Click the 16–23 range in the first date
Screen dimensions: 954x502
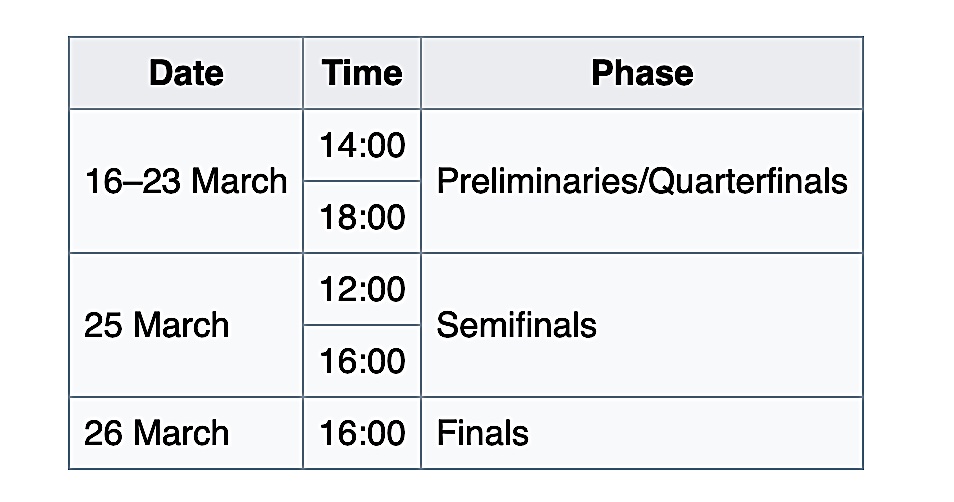click(132, 181)
